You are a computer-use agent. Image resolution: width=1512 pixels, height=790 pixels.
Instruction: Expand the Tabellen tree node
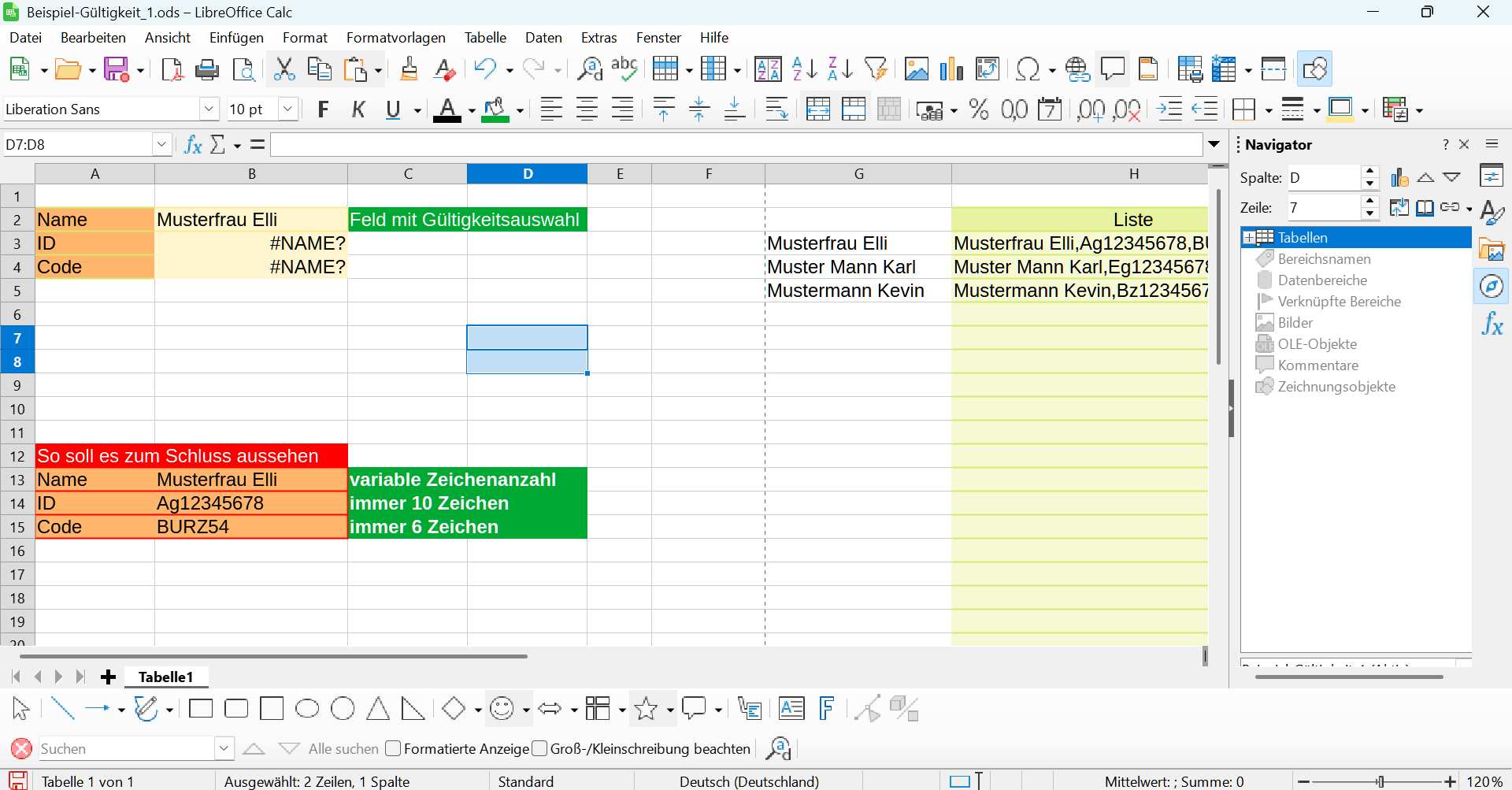(x=1249, y=237)
